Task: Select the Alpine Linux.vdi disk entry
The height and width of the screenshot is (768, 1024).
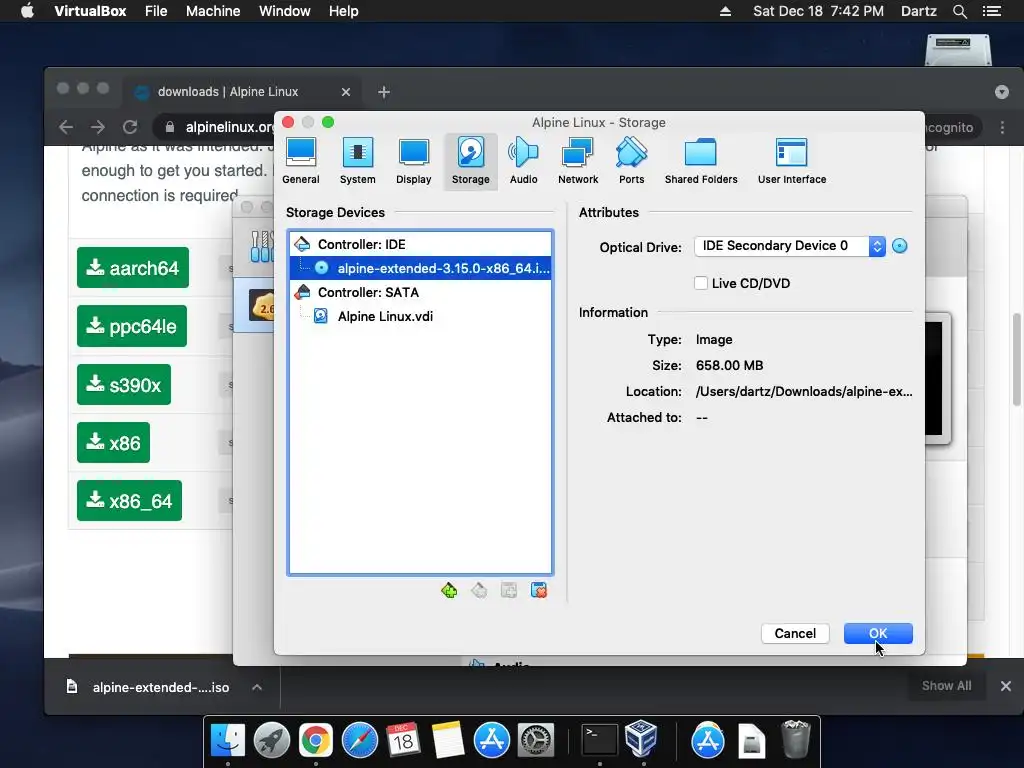Action: tap(421, 317)
